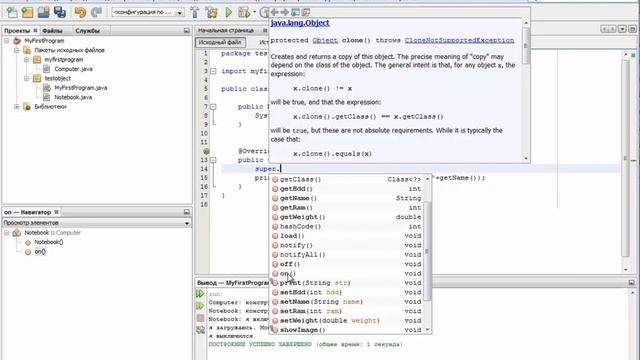Debug the project from the toolbar
Viewport: 640px width, 360px height.
point(244,13)
